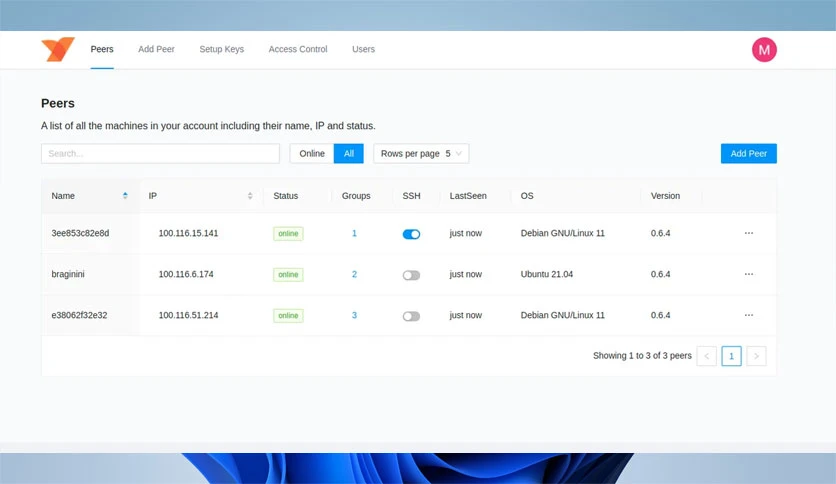Sort peers by Name column arrows
Viewport: 836px width, 484px height.
point(125,196)
